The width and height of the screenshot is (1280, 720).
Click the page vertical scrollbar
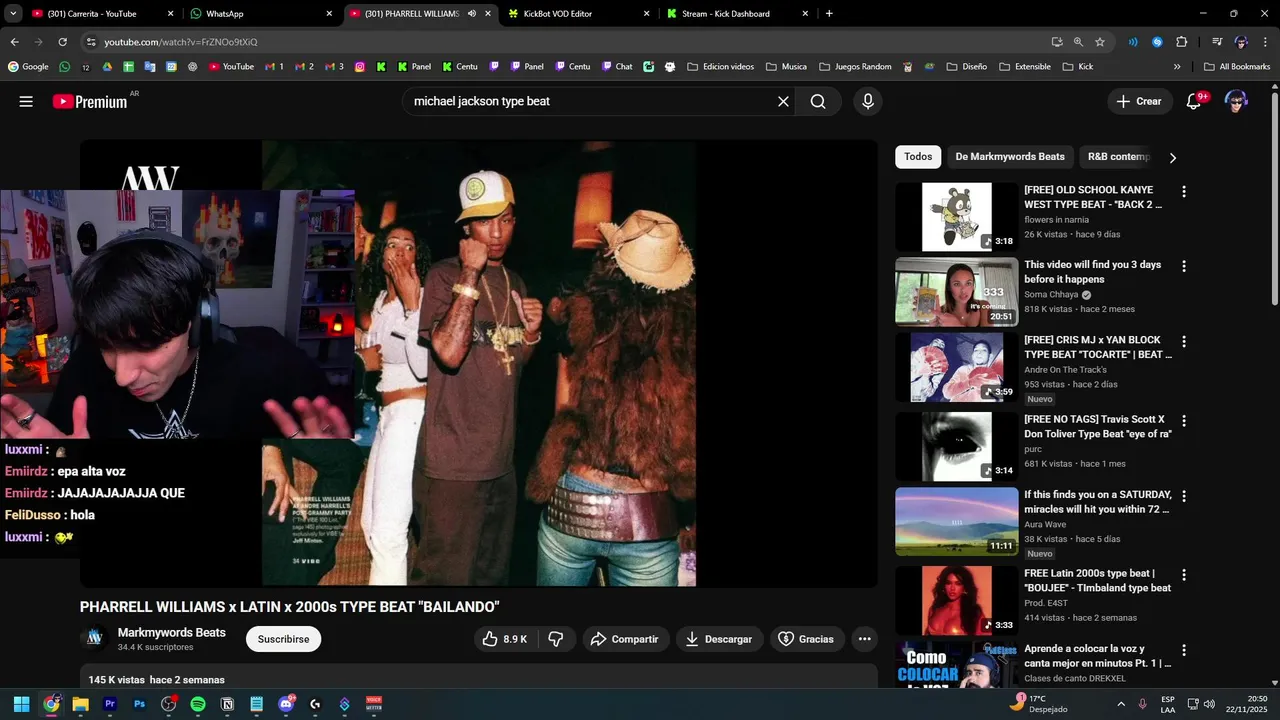coord(1274,200)
